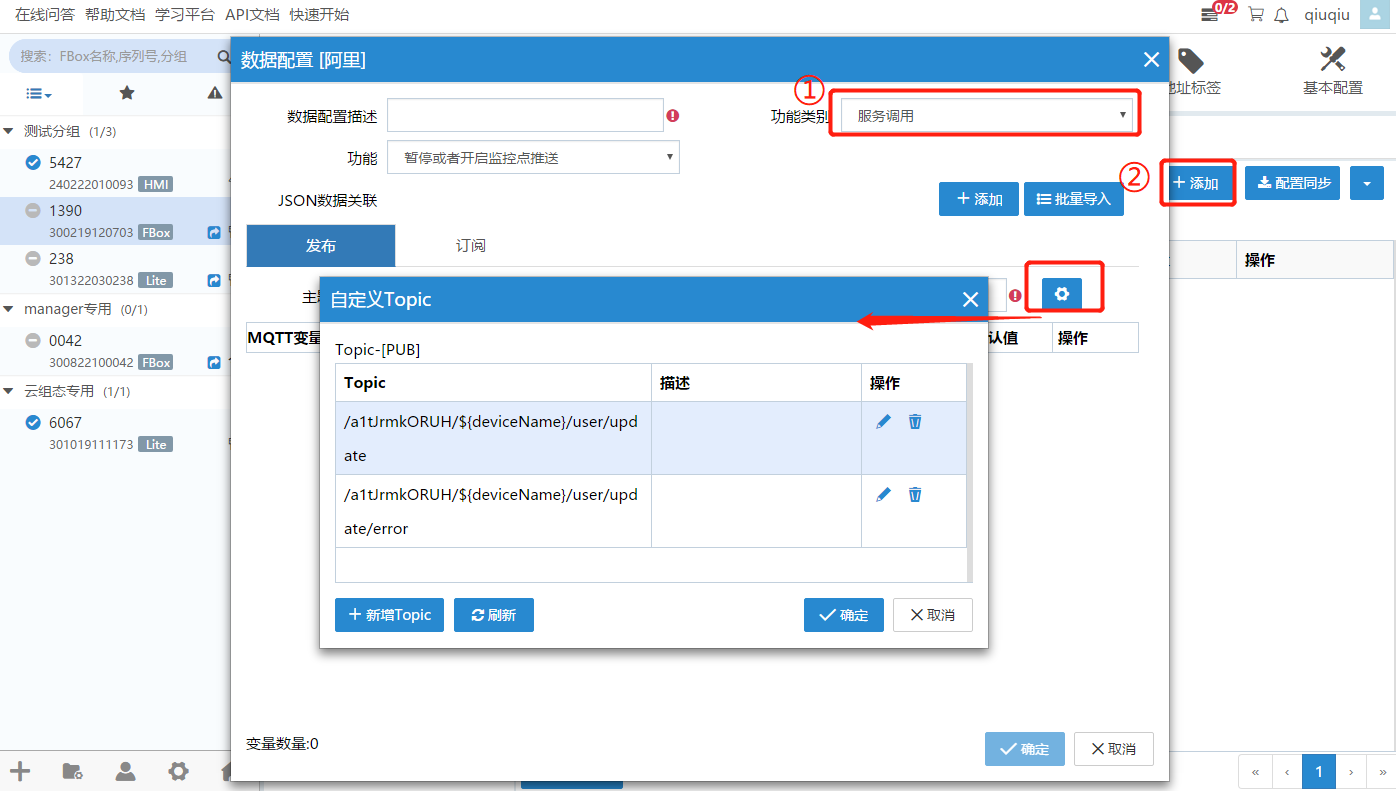Edit the /user/update topic row

(883, 422)
